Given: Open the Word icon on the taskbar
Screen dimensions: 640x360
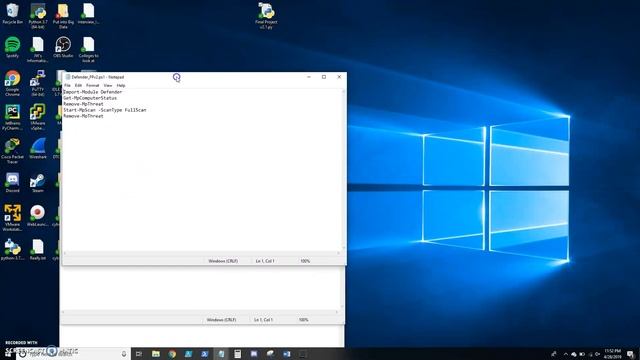Looking at the screenshot, I should [287, 354].
